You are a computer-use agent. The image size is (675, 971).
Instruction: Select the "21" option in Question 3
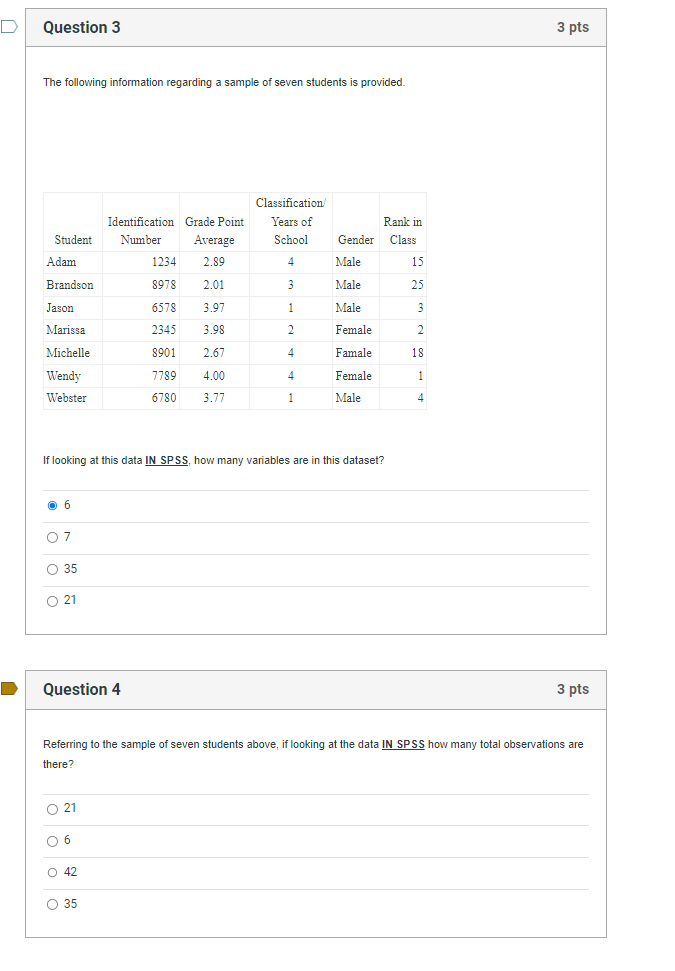pyautogui.click(x=53, y=600)
